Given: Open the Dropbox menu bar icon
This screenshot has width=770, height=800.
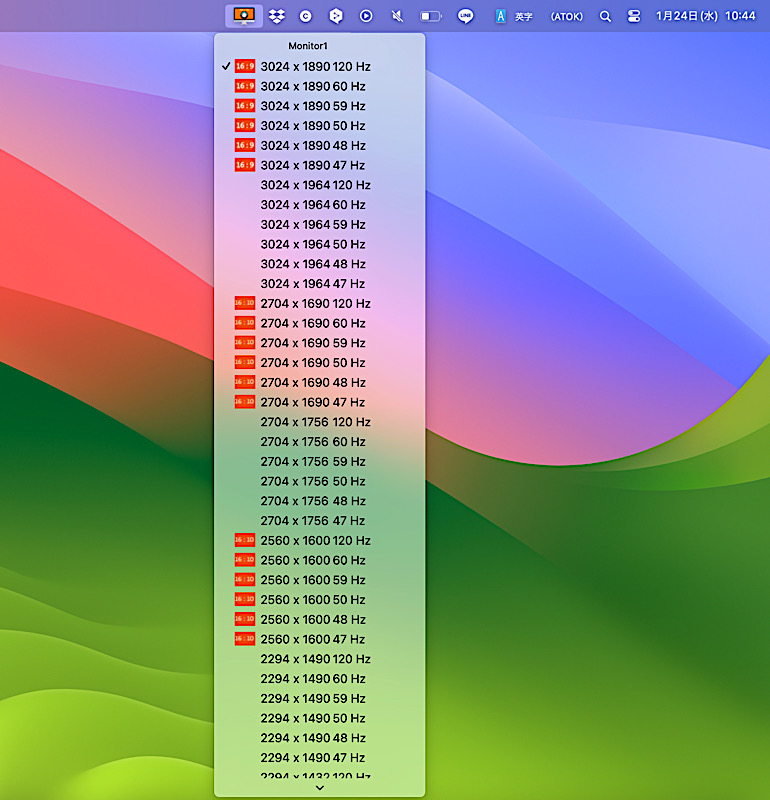Looking at the screenshot, I should (x=277, y=16).
